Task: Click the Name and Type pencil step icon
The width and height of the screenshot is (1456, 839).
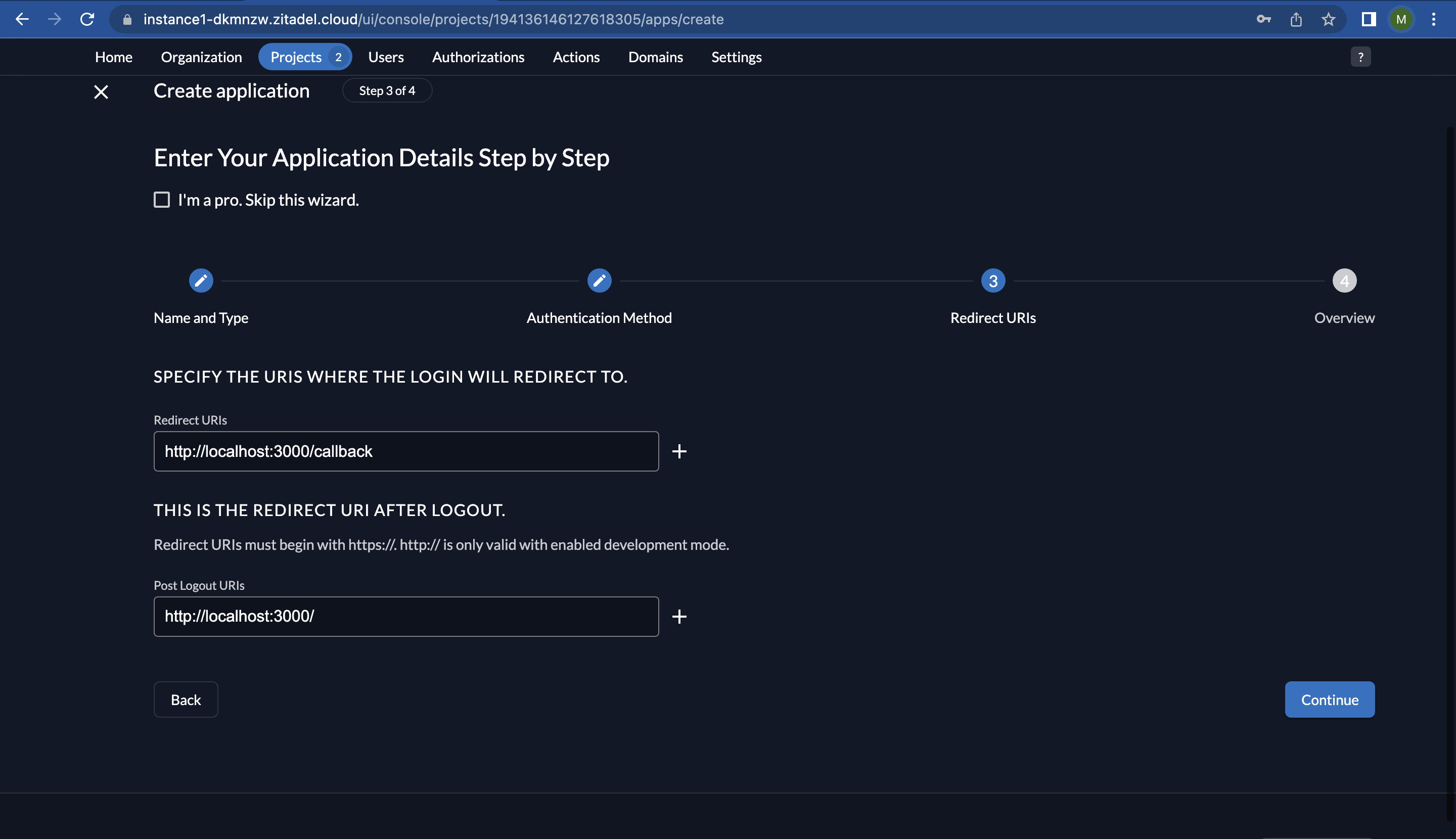Action: 201,281
